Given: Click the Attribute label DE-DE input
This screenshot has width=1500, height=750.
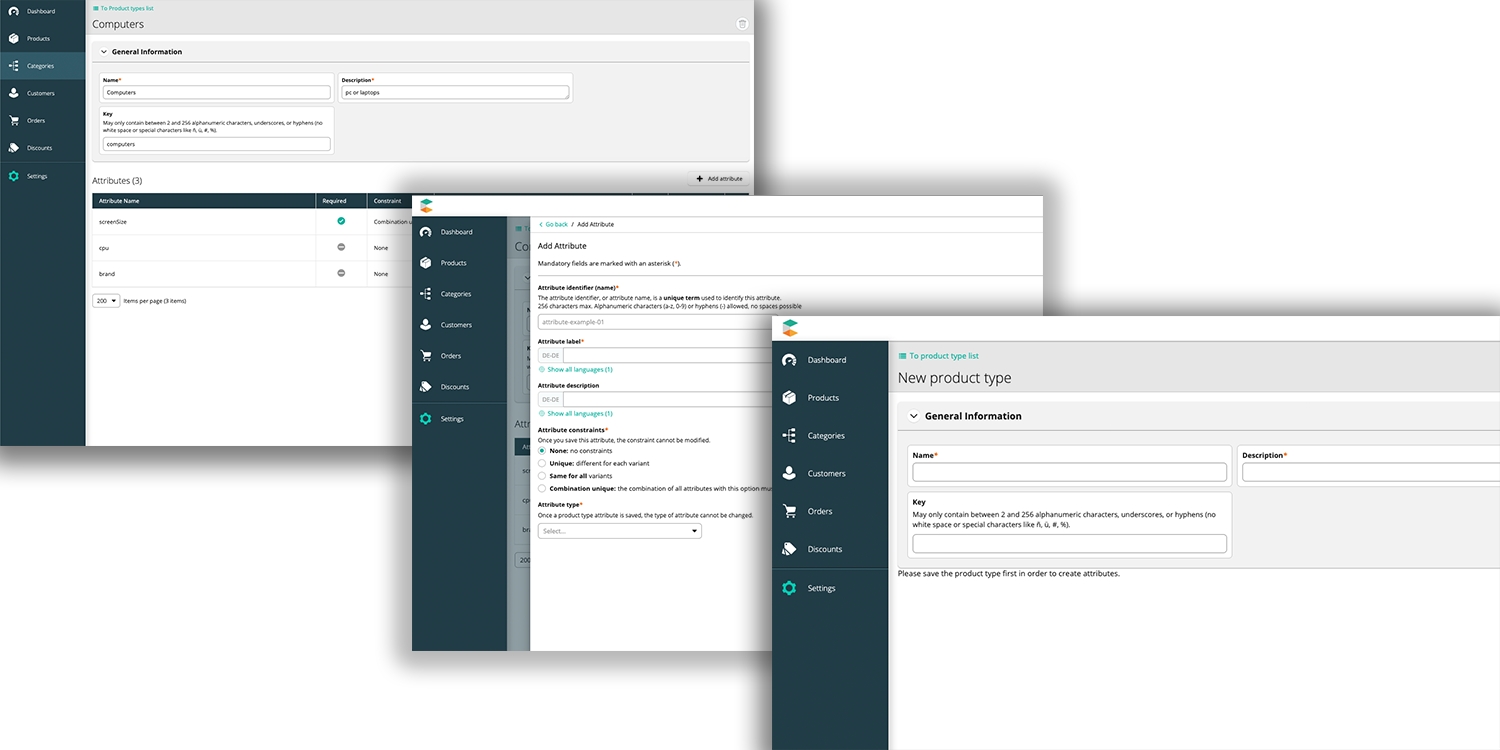Looking at the screenshot, I should click(x=667, y=355).
